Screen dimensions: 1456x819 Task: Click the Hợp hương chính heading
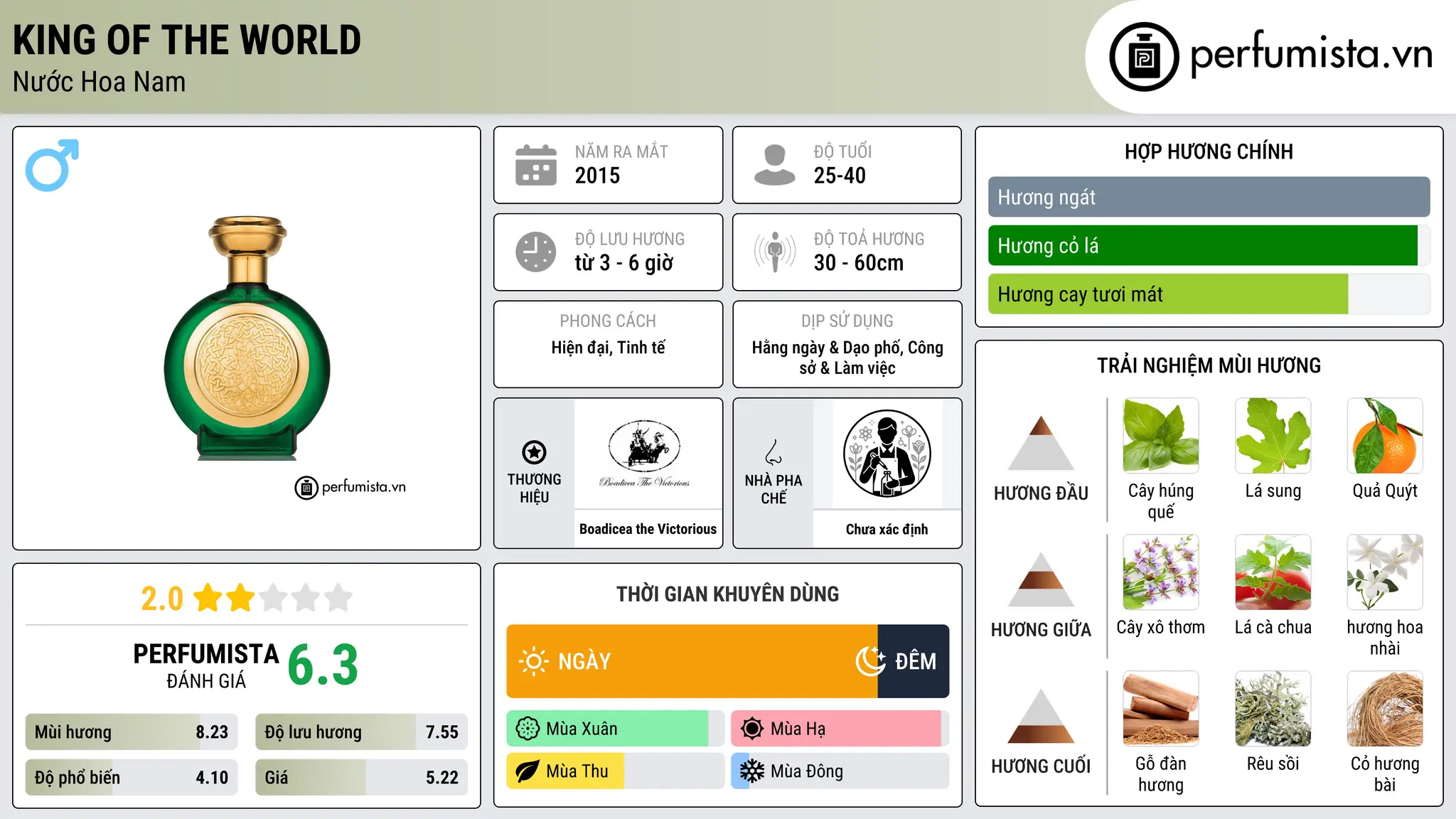(1209, 151)
